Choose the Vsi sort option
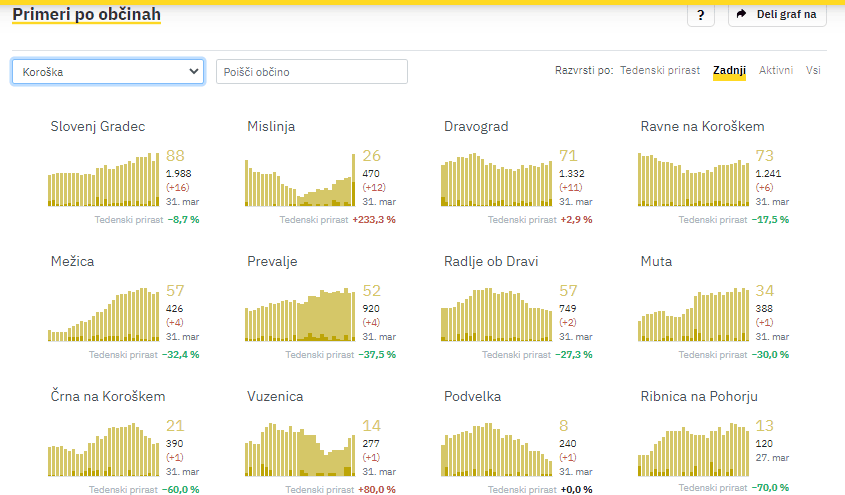 coord(814,71)
